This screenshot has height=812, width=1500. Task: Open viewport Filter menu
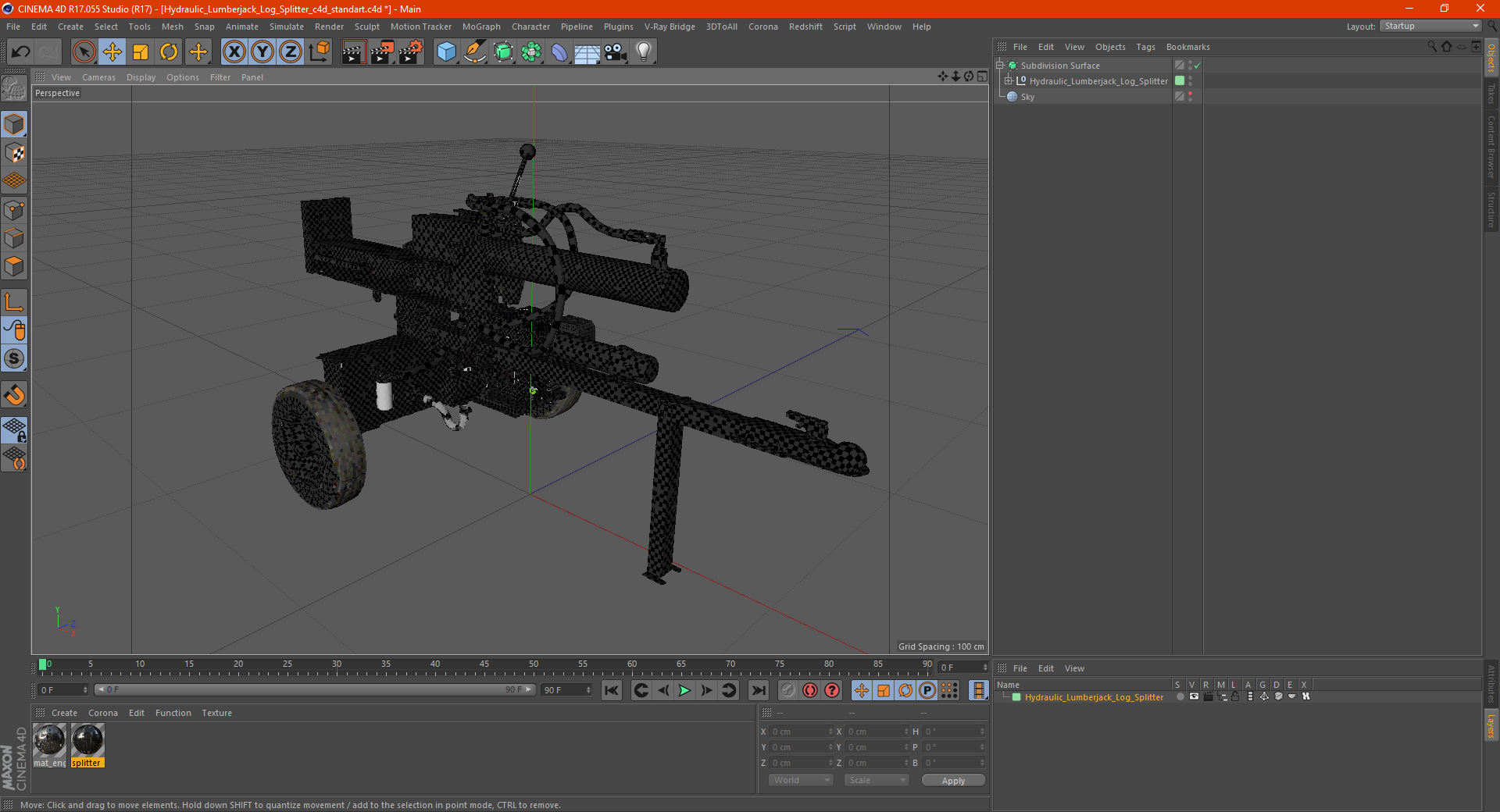[x=220, y=77]
